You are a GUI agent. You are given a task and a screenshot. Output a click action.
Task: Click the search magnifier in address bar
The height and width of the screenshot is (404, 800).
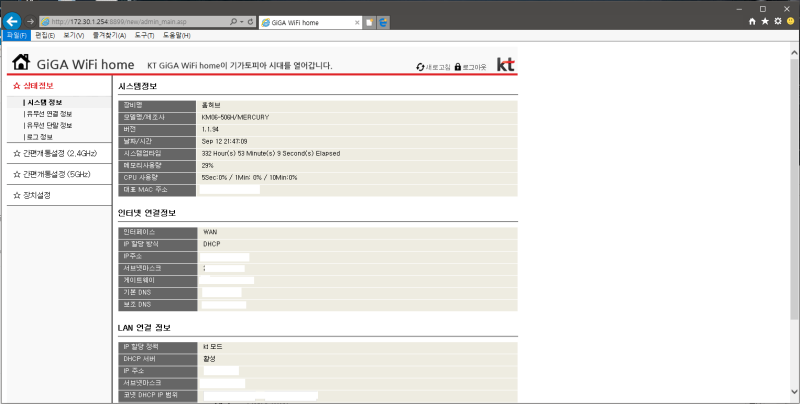233,22
